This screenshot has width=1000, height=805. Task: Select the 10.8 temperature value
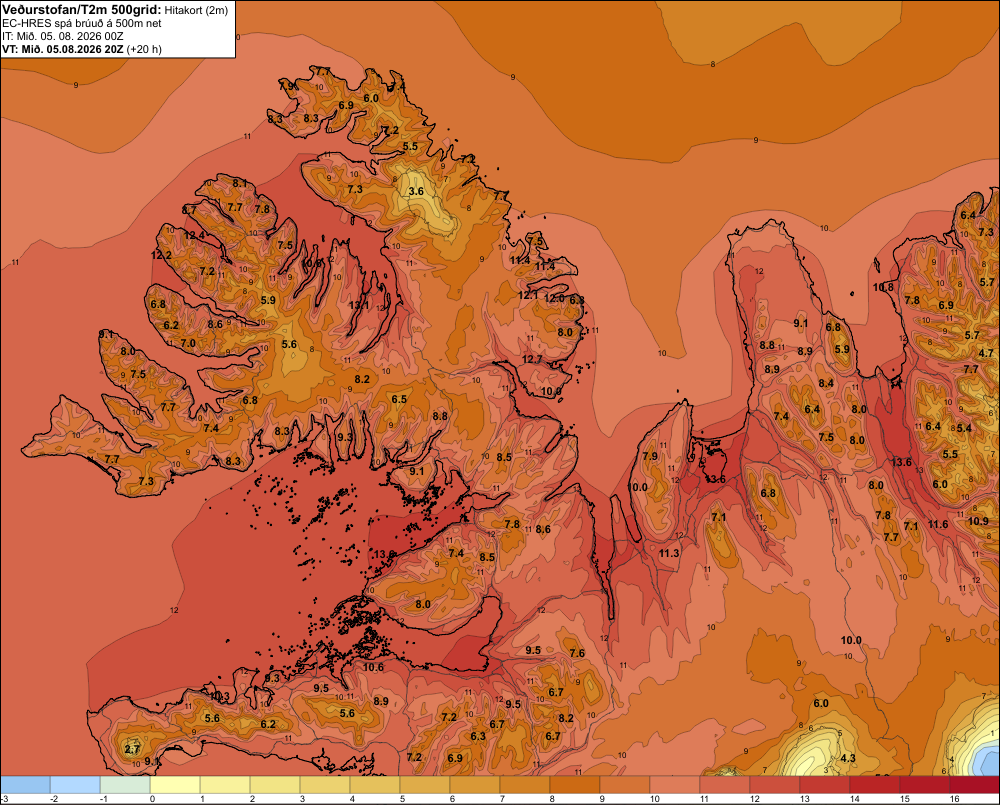coord(883,287)
